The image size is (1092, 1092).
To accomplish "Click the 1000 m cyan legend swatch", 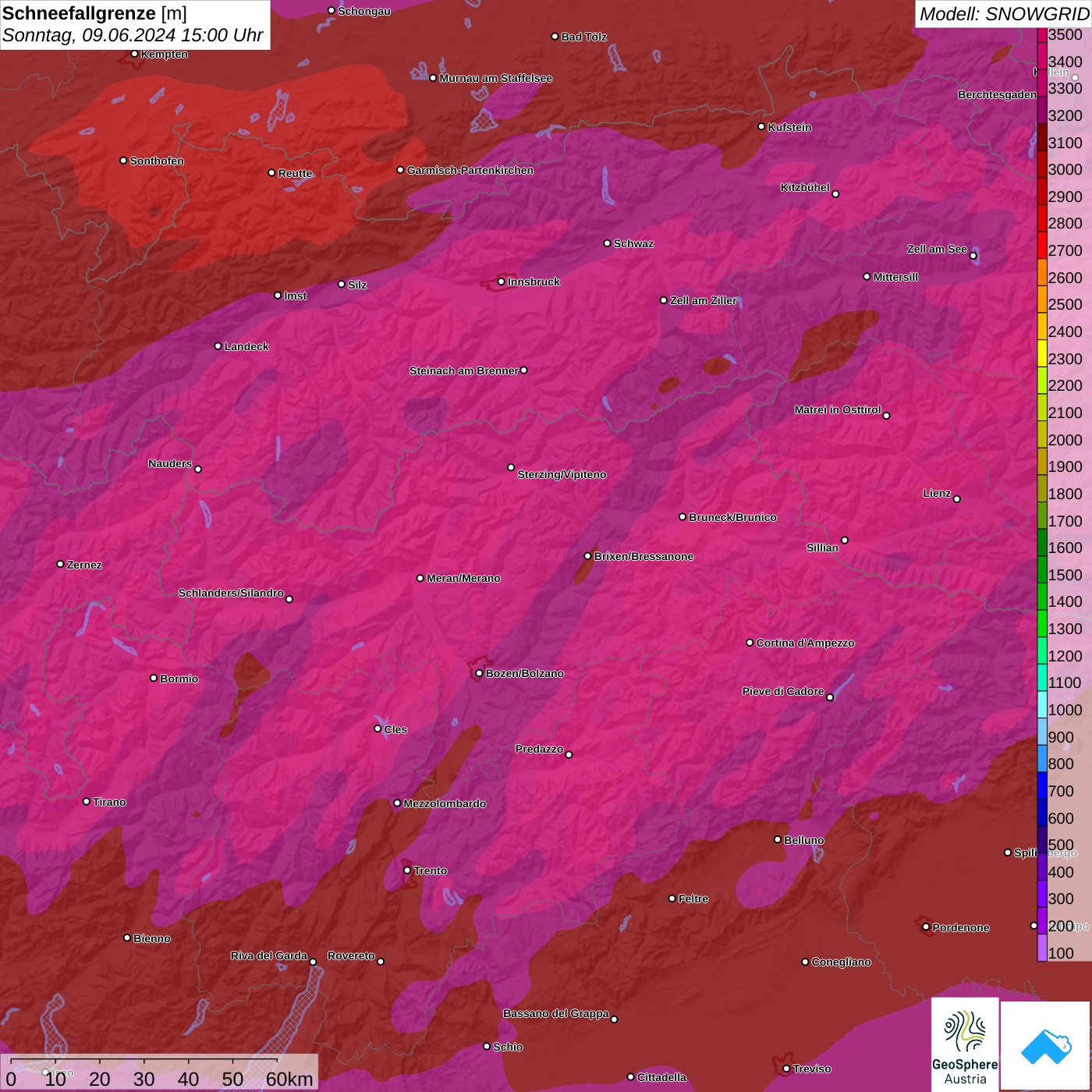I will click(1042, 705).
